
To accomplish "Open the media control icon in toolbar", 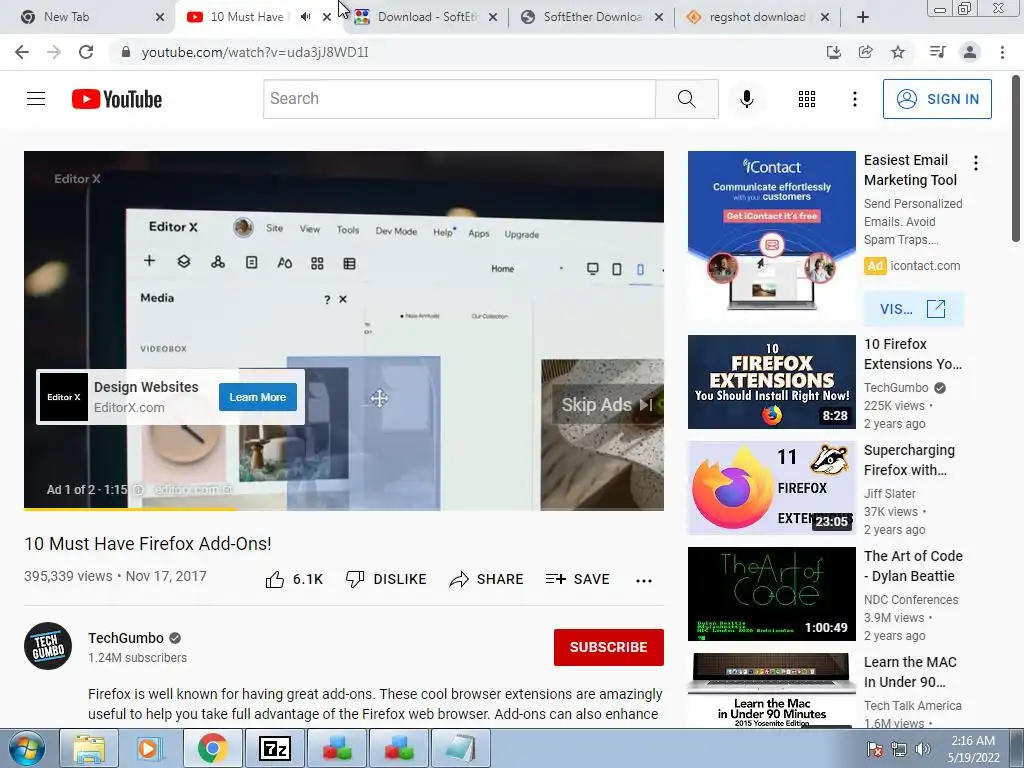I will click(x=937, y=52).
